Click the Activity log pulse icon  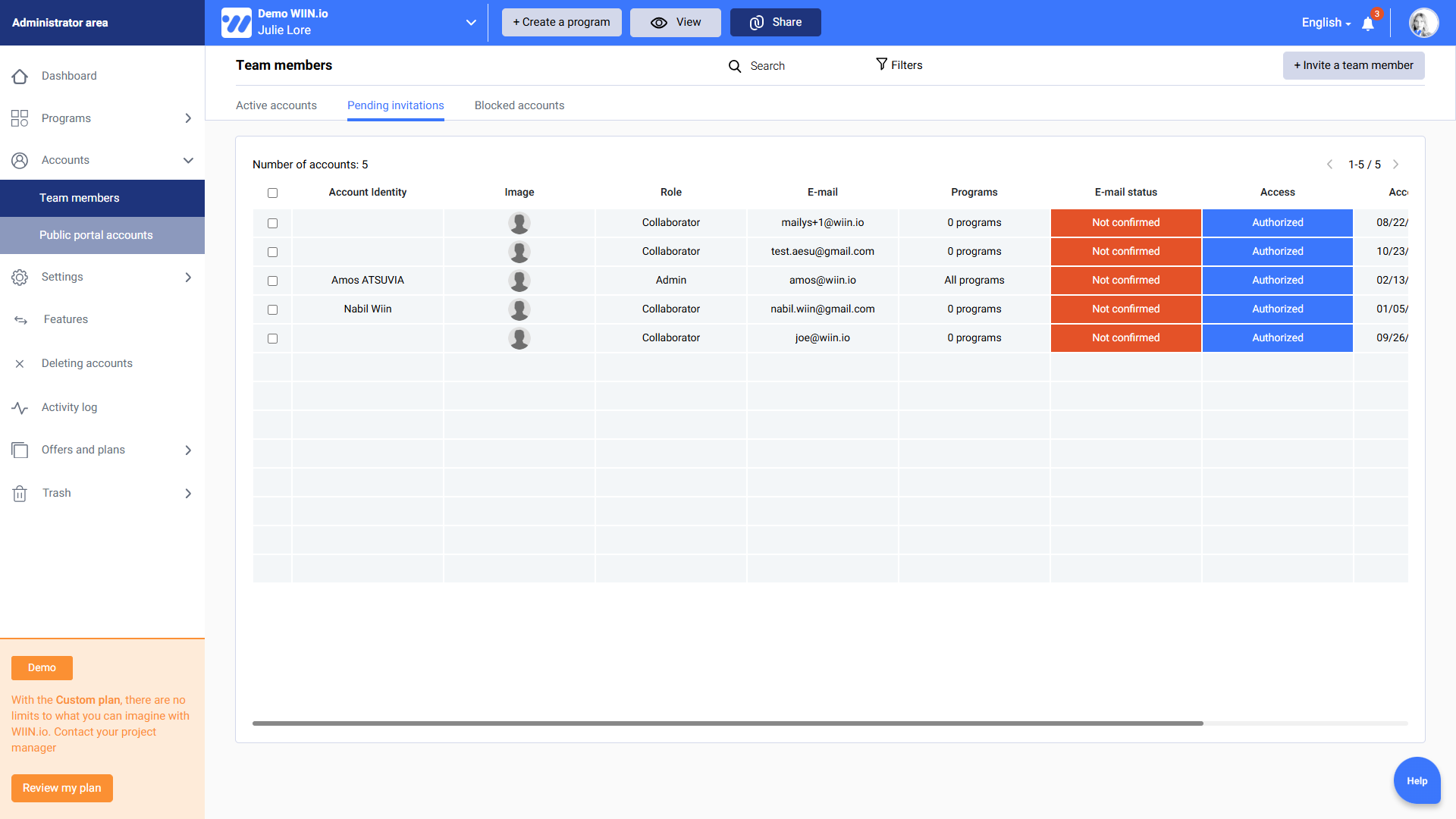click(20, 408)
